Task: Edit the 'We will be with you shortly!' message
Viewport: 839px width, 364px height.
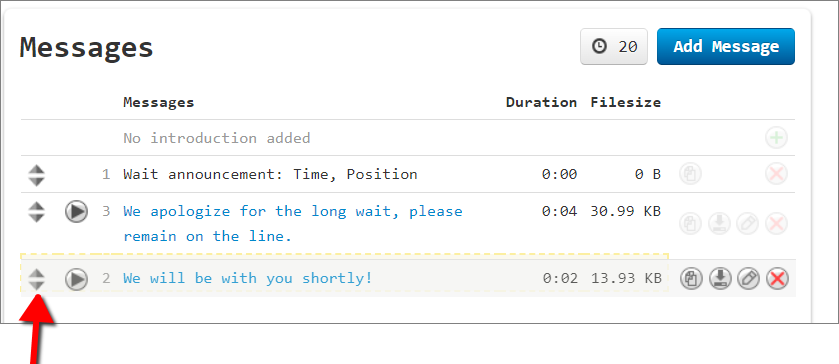Action: 749,278
